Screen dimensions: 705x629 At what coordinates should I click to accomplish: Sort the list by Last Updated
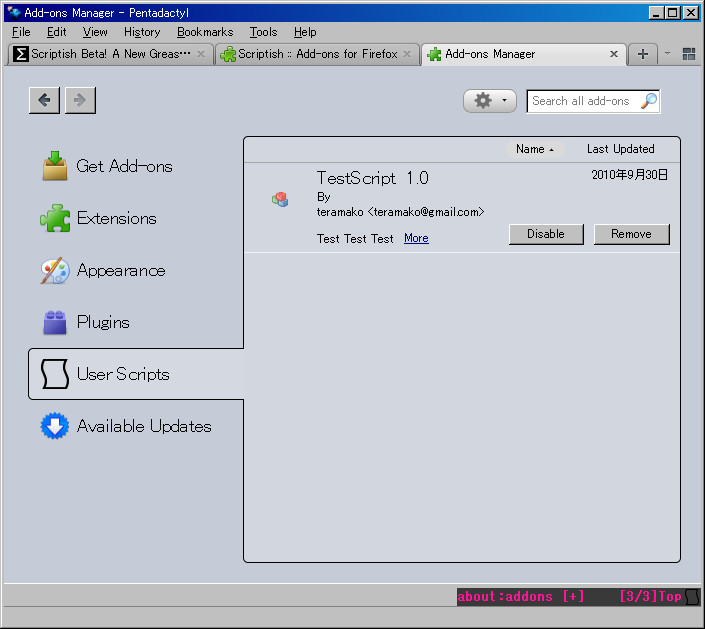620,149
